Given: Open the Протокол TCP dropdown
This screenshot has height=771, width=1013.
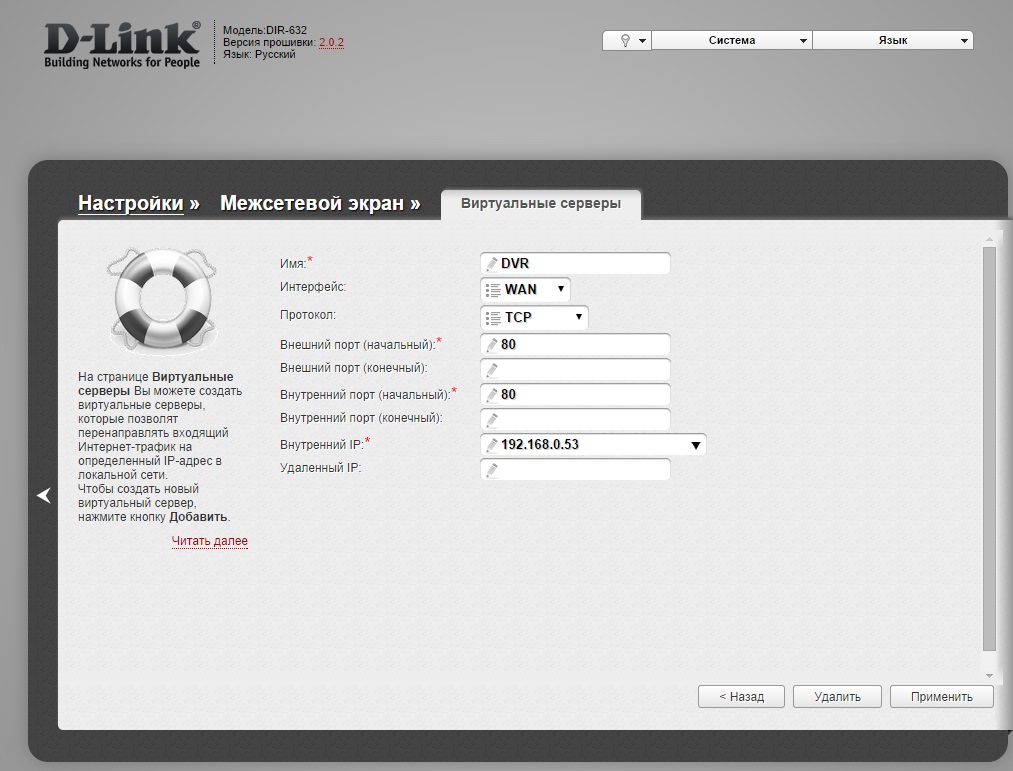Looking at the screenshot, I should [535, 318].
